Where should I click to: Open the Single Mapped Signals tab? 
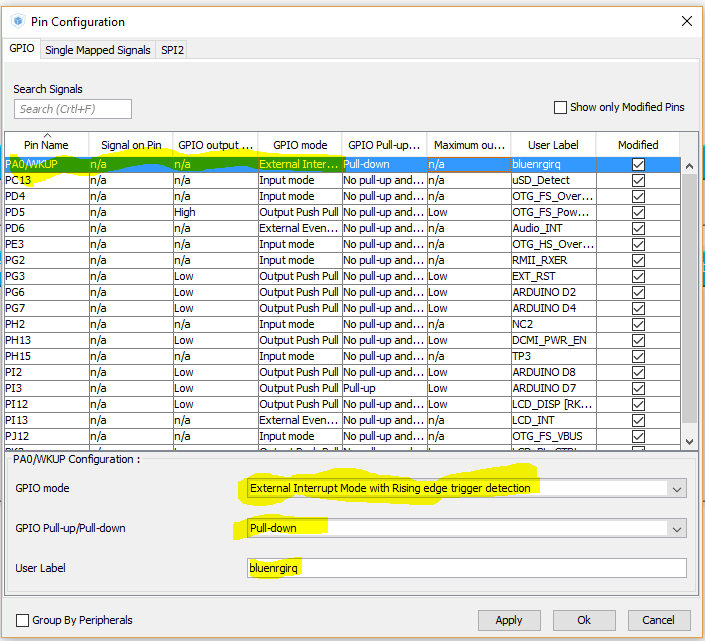98,50
